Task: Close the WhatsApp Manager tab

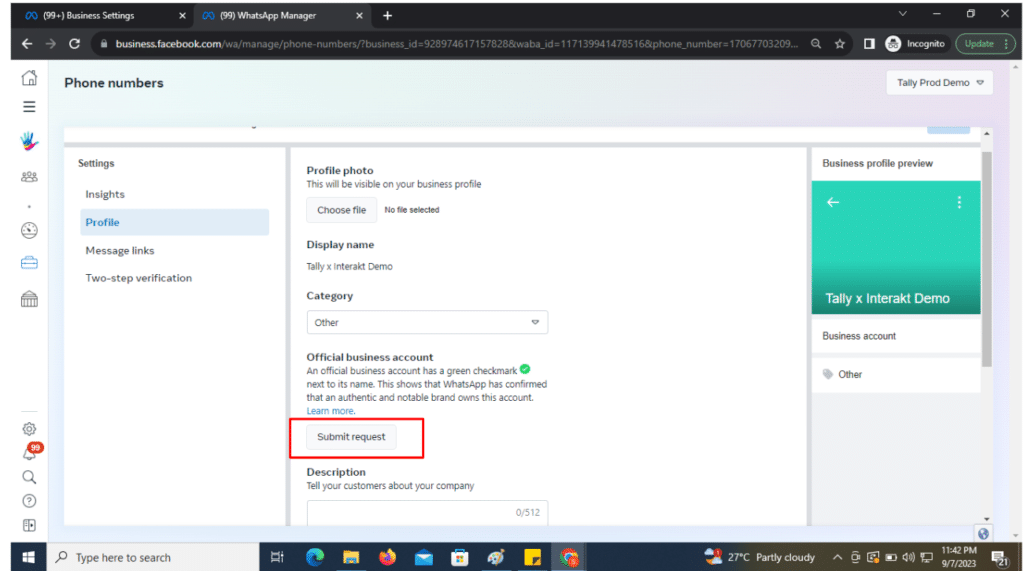Action: 359,16
